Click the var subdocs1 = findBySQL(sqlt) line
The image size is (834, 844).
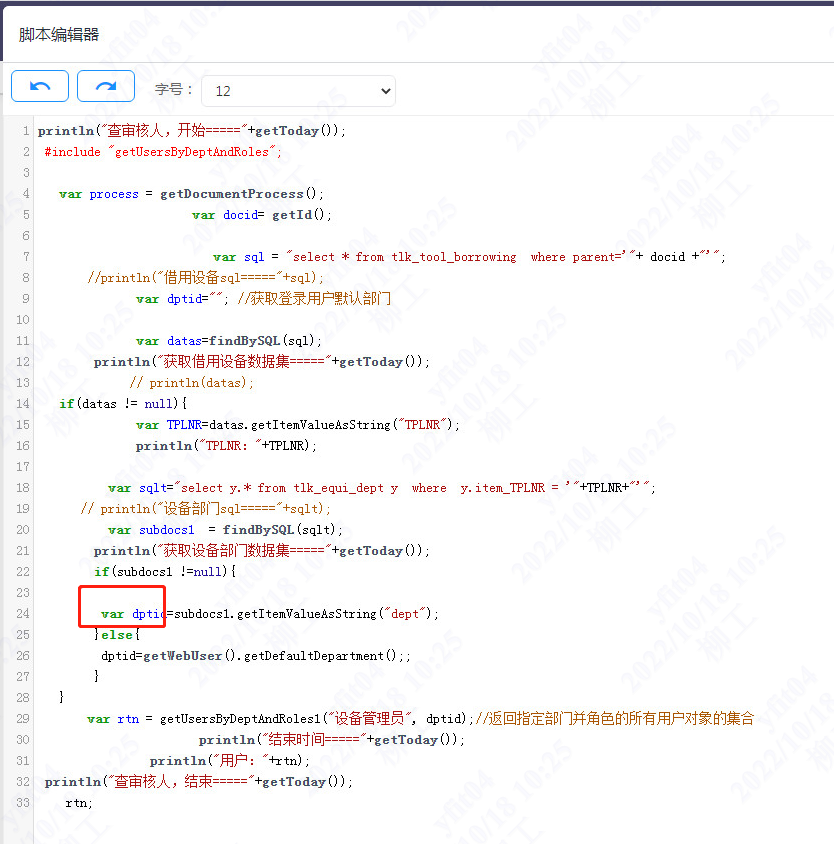[225, 530]
